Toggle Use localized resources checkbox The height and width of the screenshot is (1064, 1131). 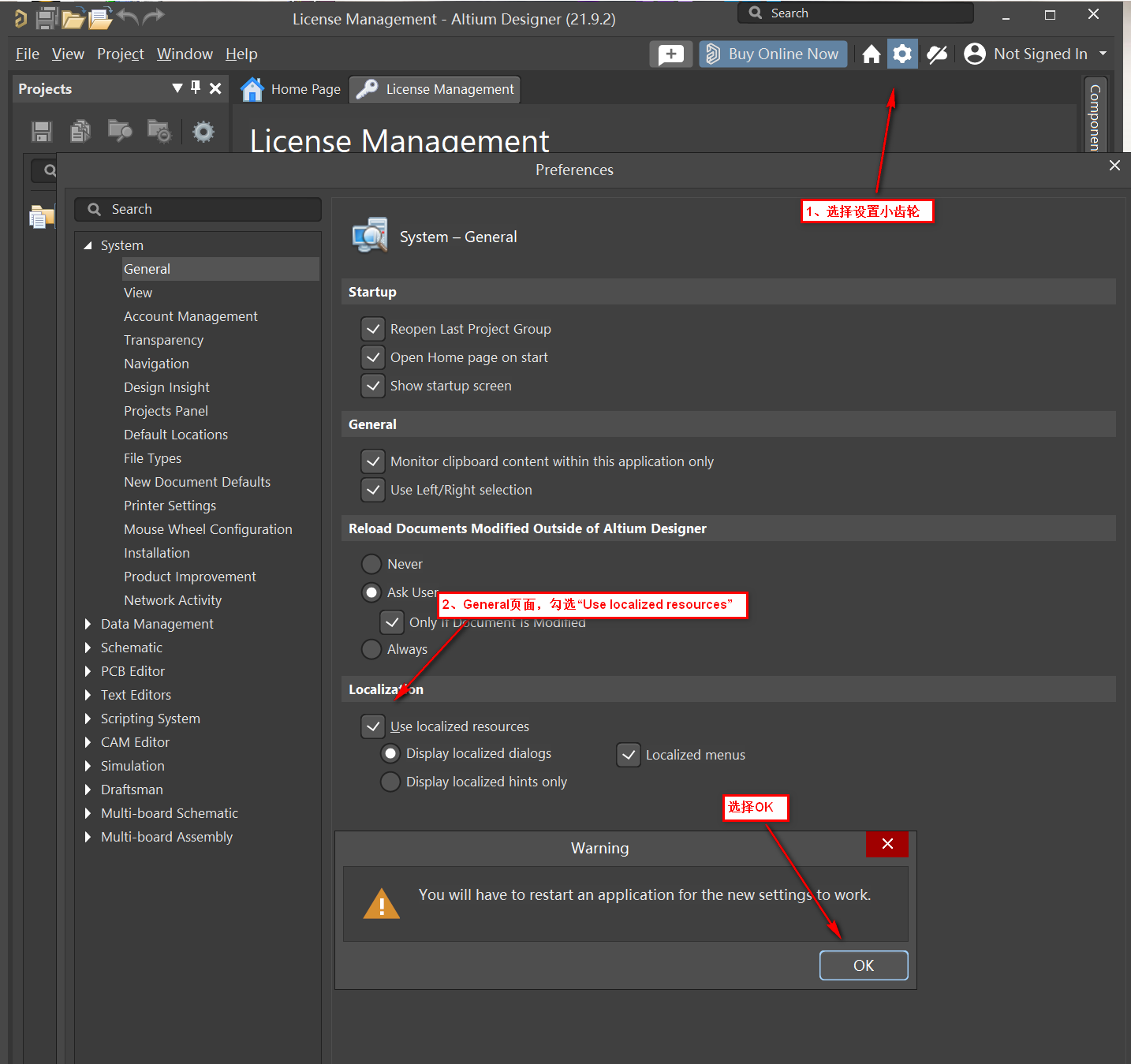pos(373,726)
